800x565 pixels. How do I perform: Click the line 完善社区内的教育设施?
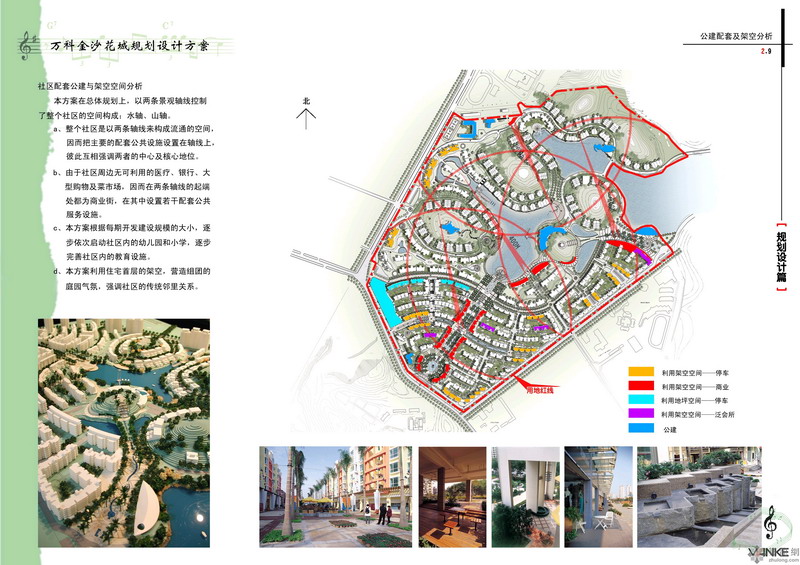(110, 256)
